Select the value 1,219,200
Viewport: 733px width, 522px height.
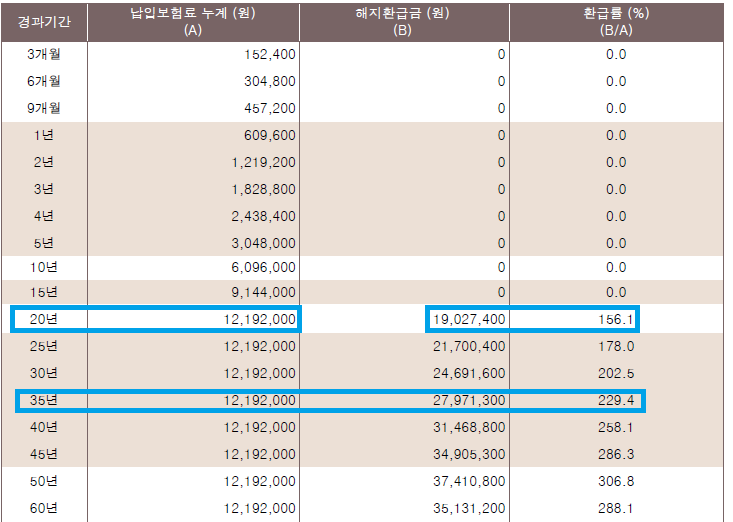click(x=264, y=163)
